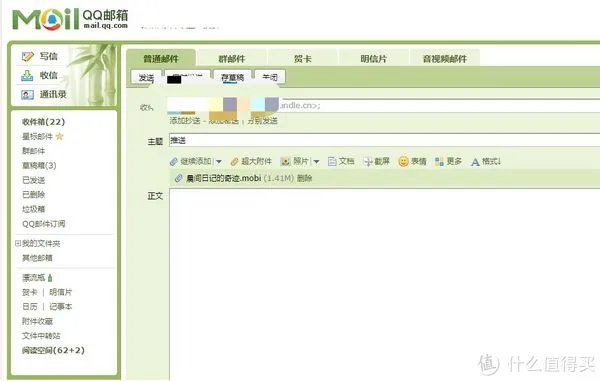
Task: Open the 群邮件 folder in sidebar
Action: click(x=34, y=151)
